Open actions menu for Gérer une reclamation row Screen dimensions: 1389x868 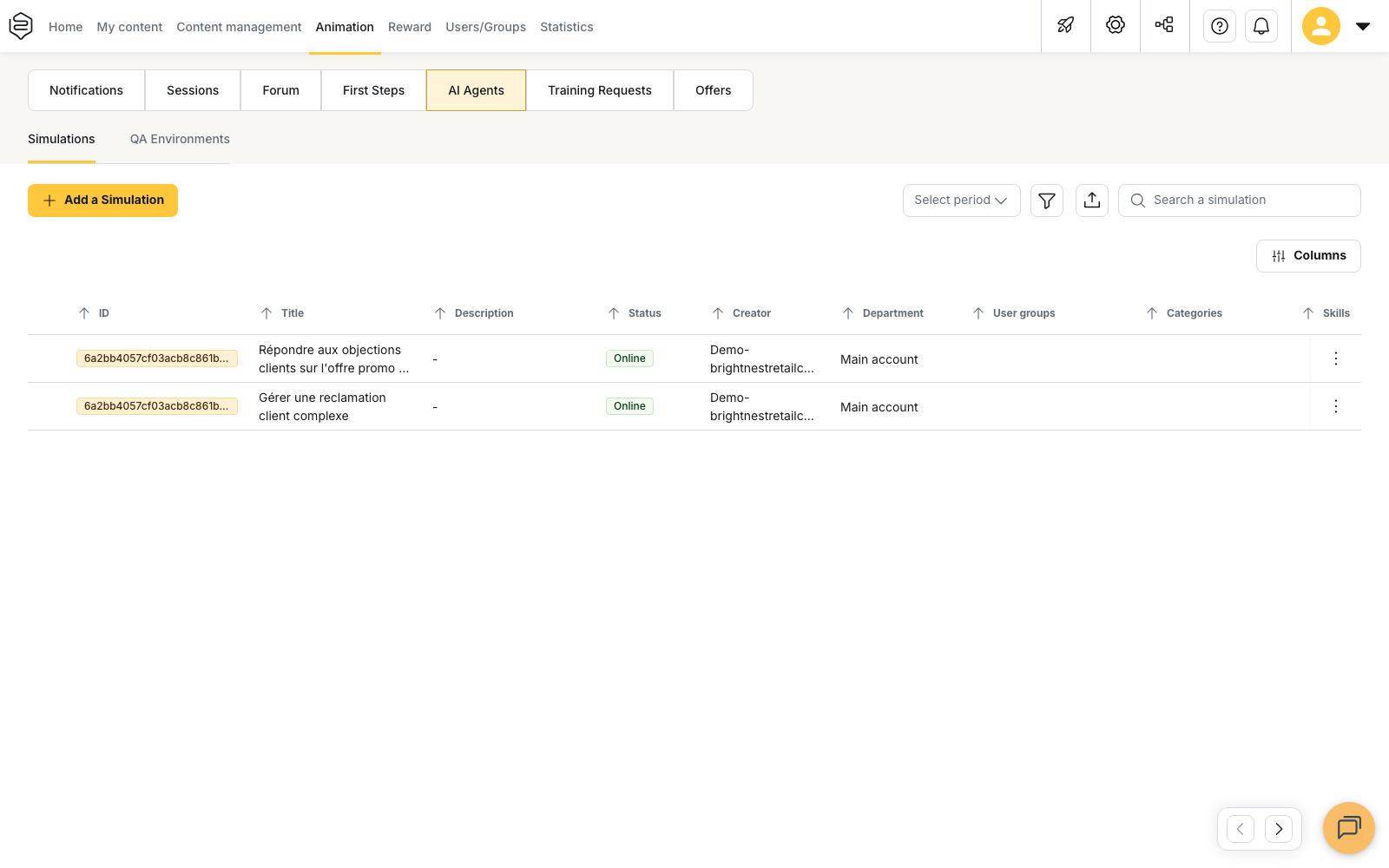click(1336, 406)
